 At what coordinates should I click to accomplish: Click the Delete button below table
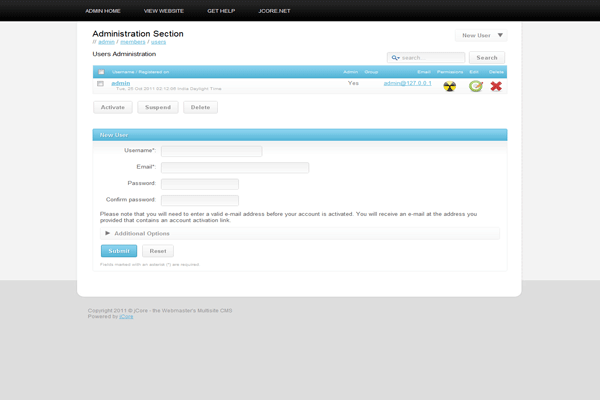coord(201,108)
